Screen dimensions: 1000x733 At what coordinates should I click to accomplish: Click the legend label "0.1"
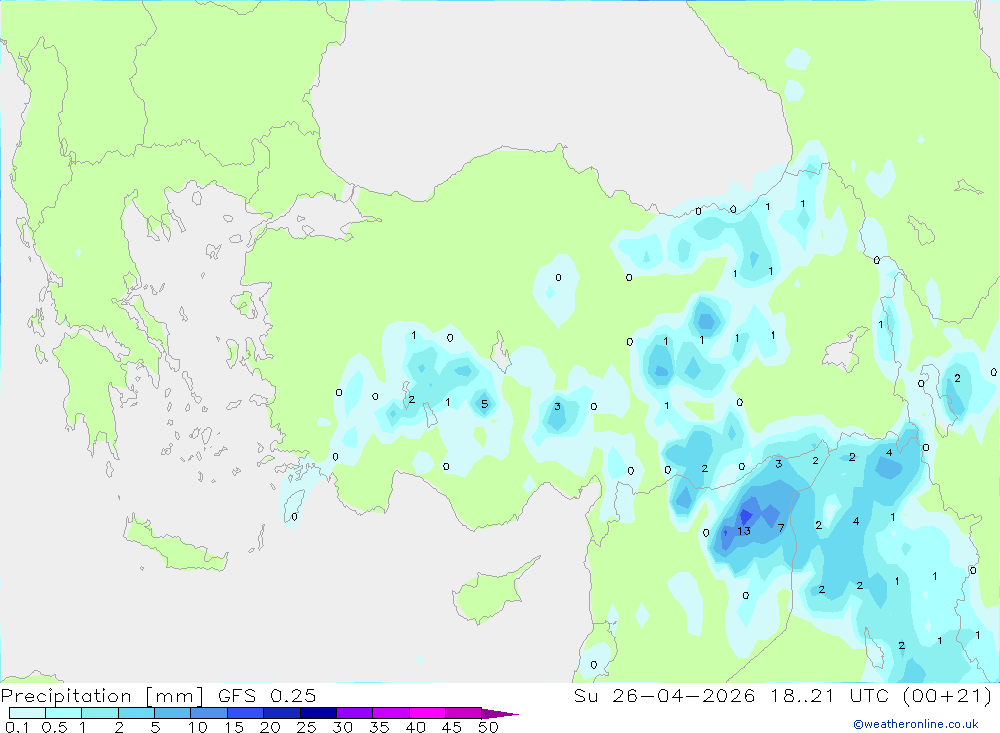[17, 727]
